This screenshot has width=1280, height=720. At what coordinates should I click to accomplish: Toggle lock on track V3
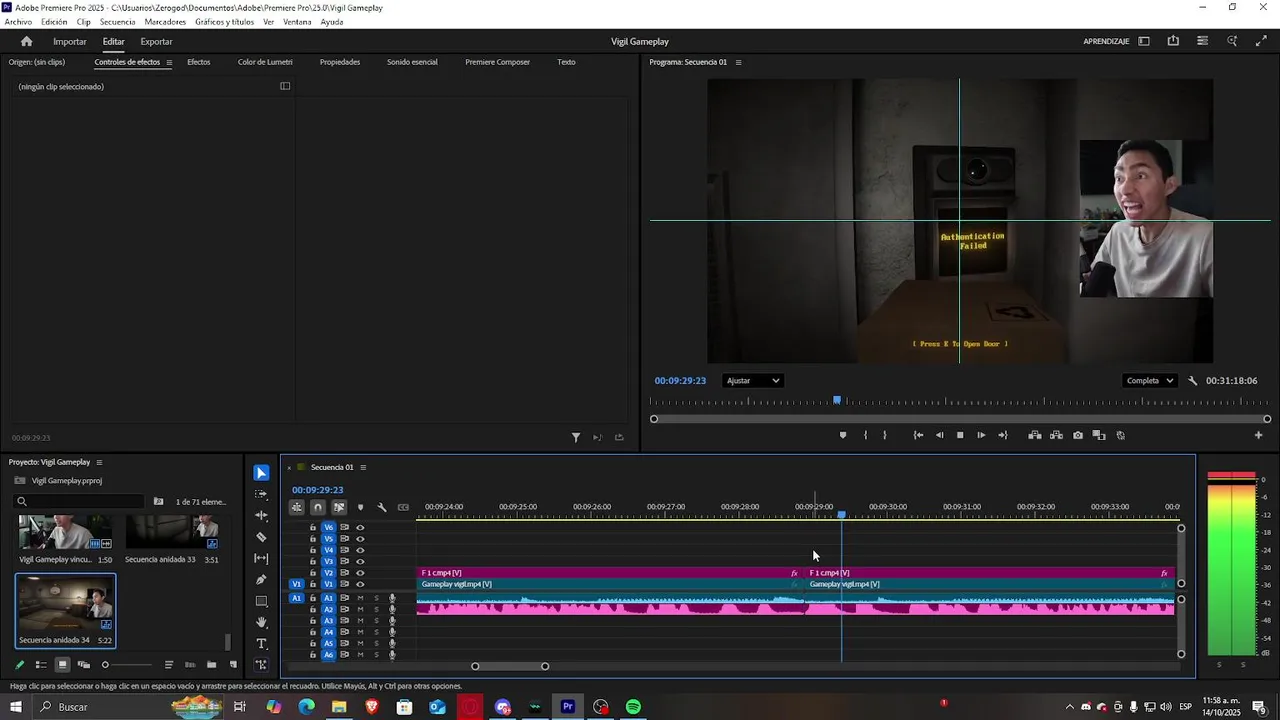click(x=313, y=561)
